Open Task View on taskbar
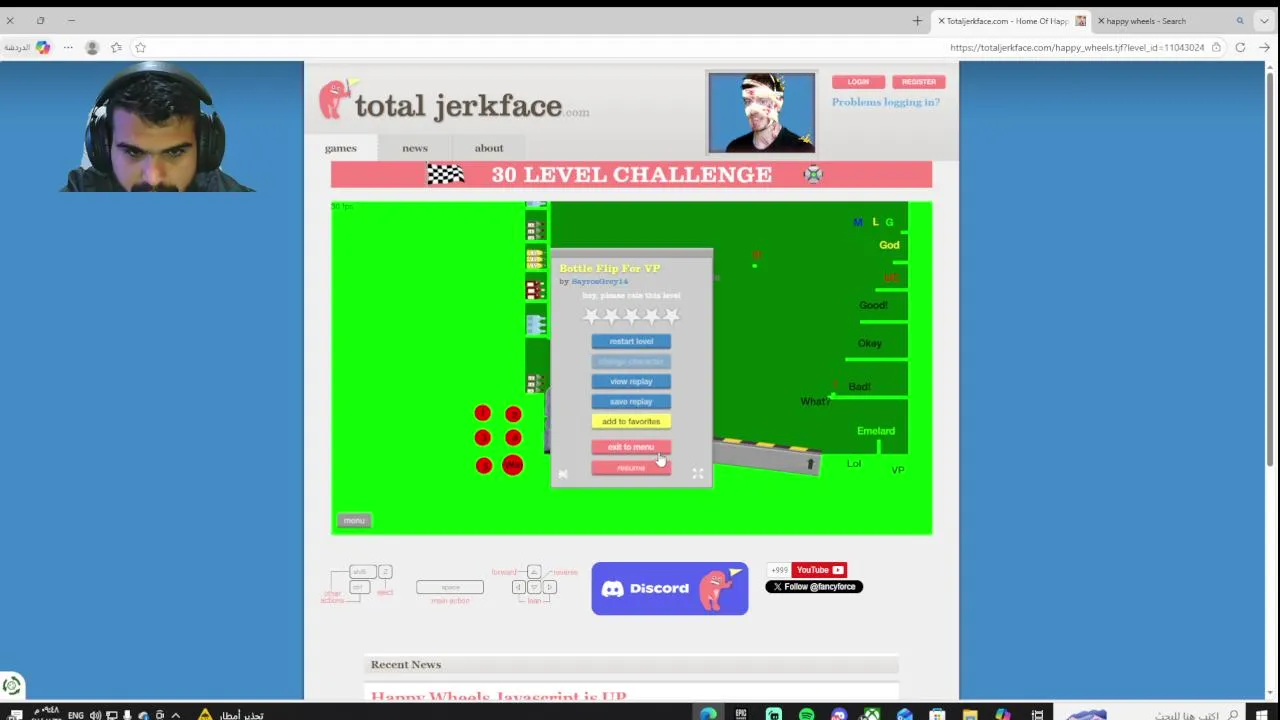Viewport: 1280px width, 720px height. 1037,714
